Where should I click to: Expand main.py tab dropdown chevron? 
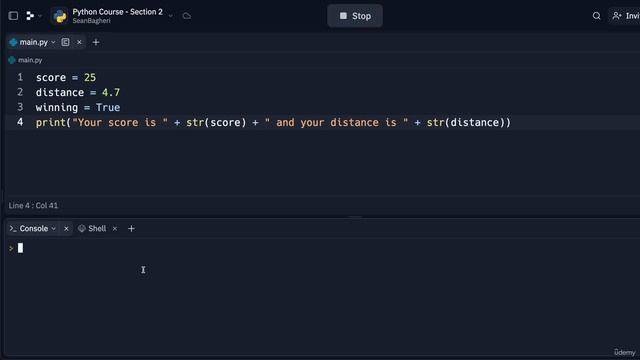pos(53,42)
